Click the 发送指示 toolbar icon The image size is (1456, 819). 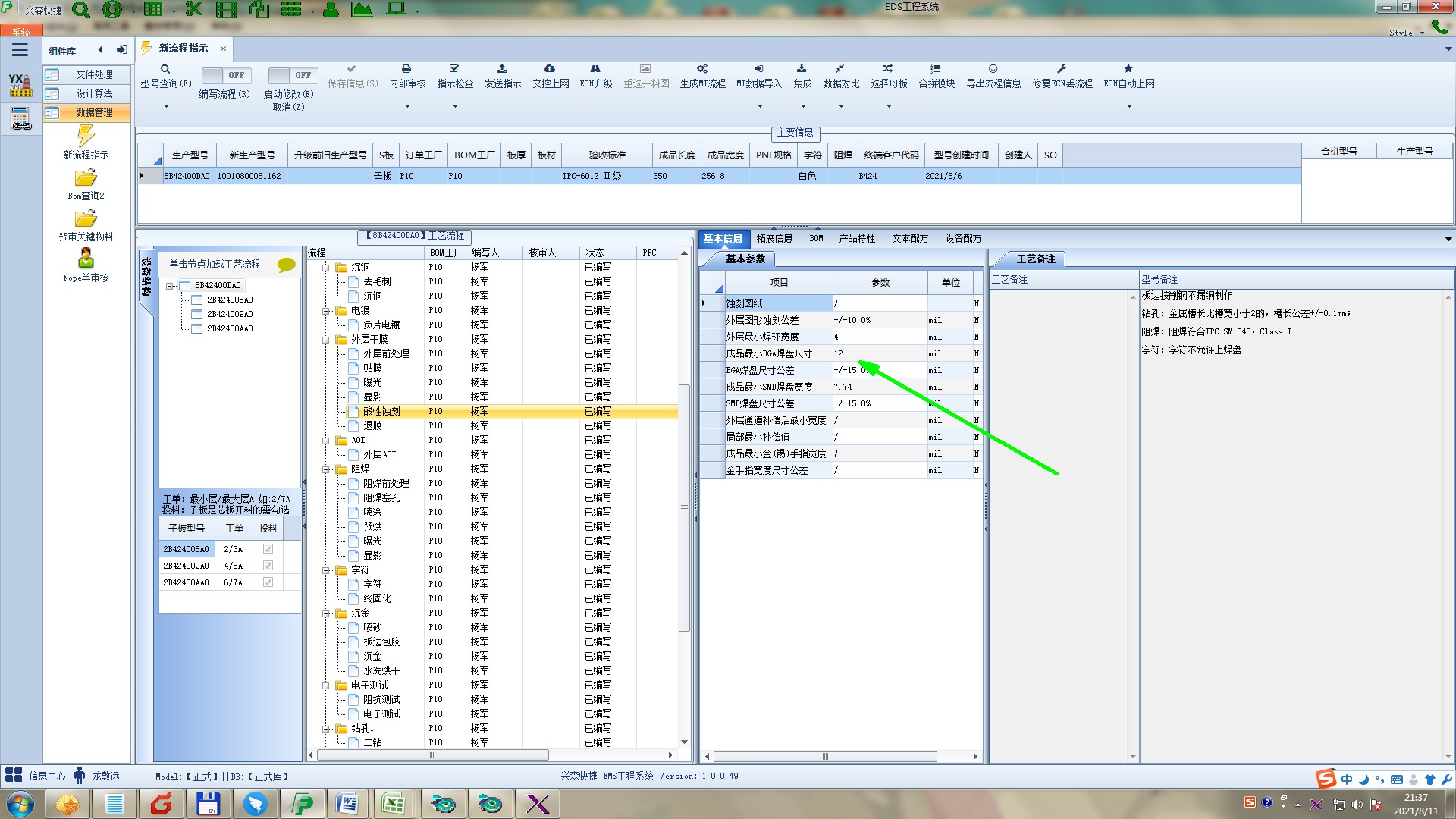502,69
